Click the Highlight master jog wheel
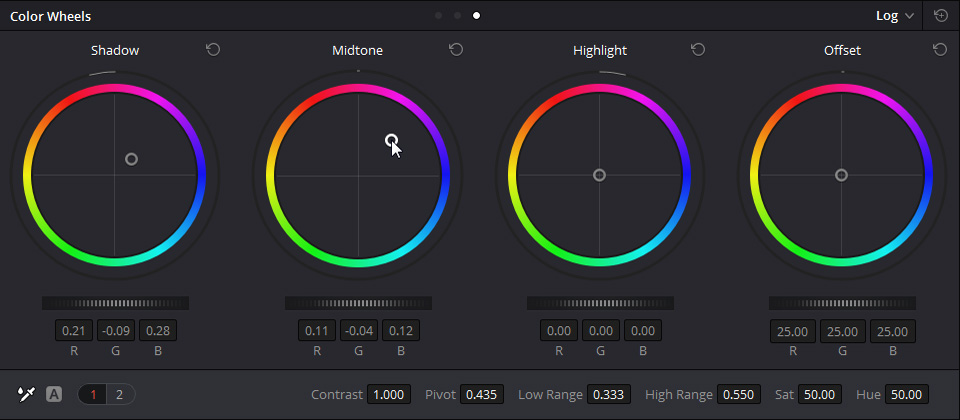Viewport: 960px width, 420px height. pyautogui.click(x=600, y=303)
